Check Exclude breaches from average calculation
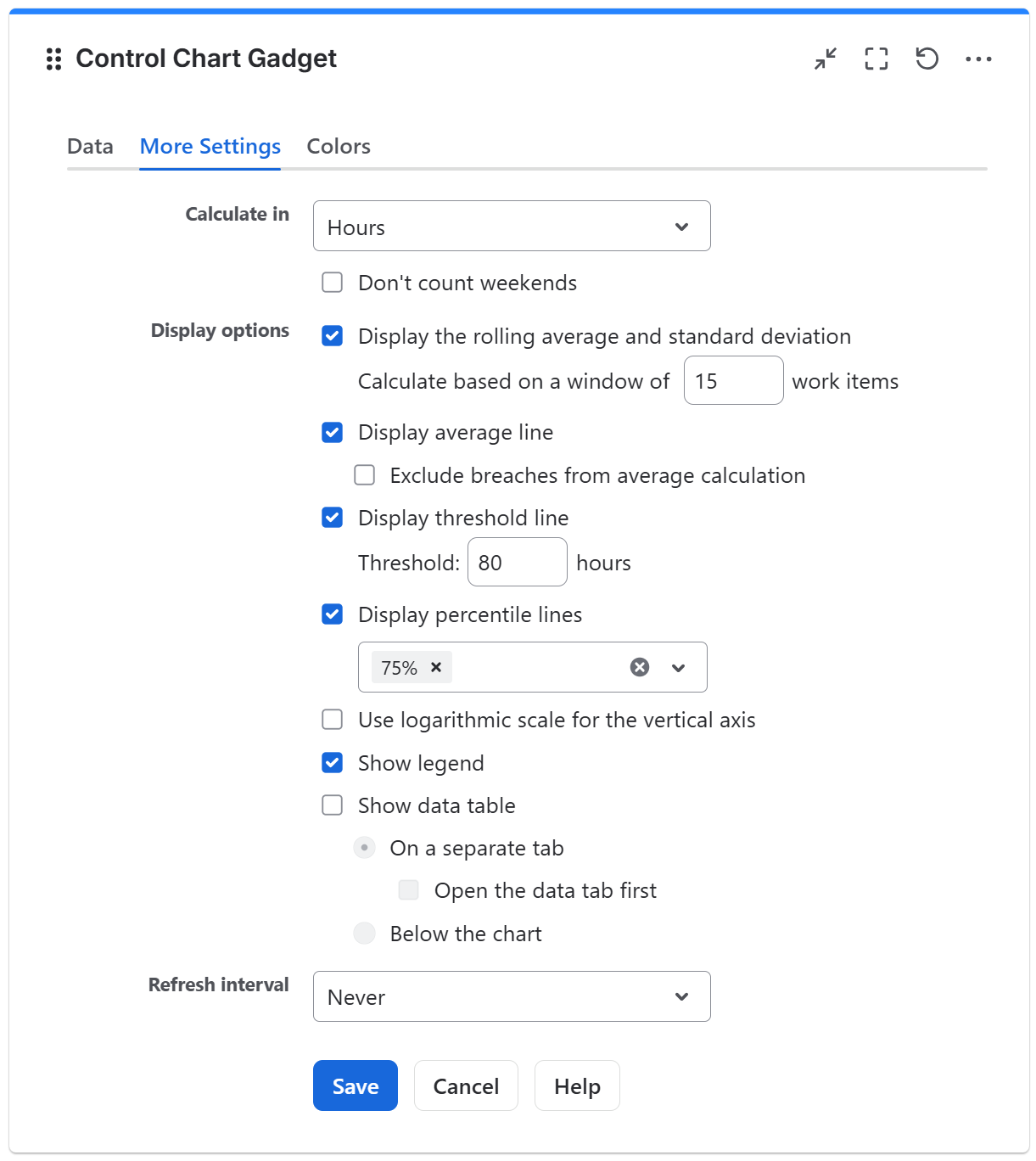The height and width of the screenshot is (1161, 1036). pyautogui.click(x=365, y=474)
